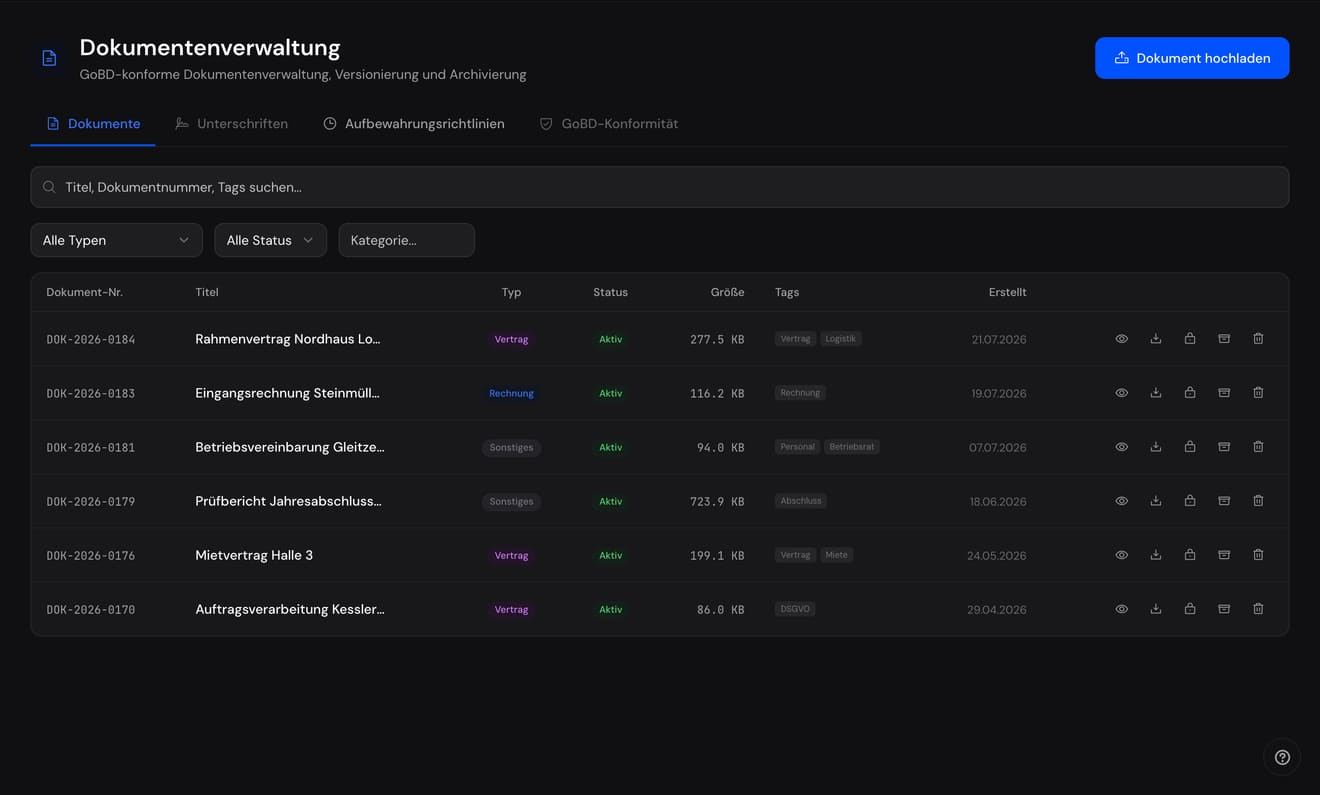Archive document DOK-2026-0184
Image resolution: width=1320 pixels, height=795 pixels.
(x=1224, y=339)
